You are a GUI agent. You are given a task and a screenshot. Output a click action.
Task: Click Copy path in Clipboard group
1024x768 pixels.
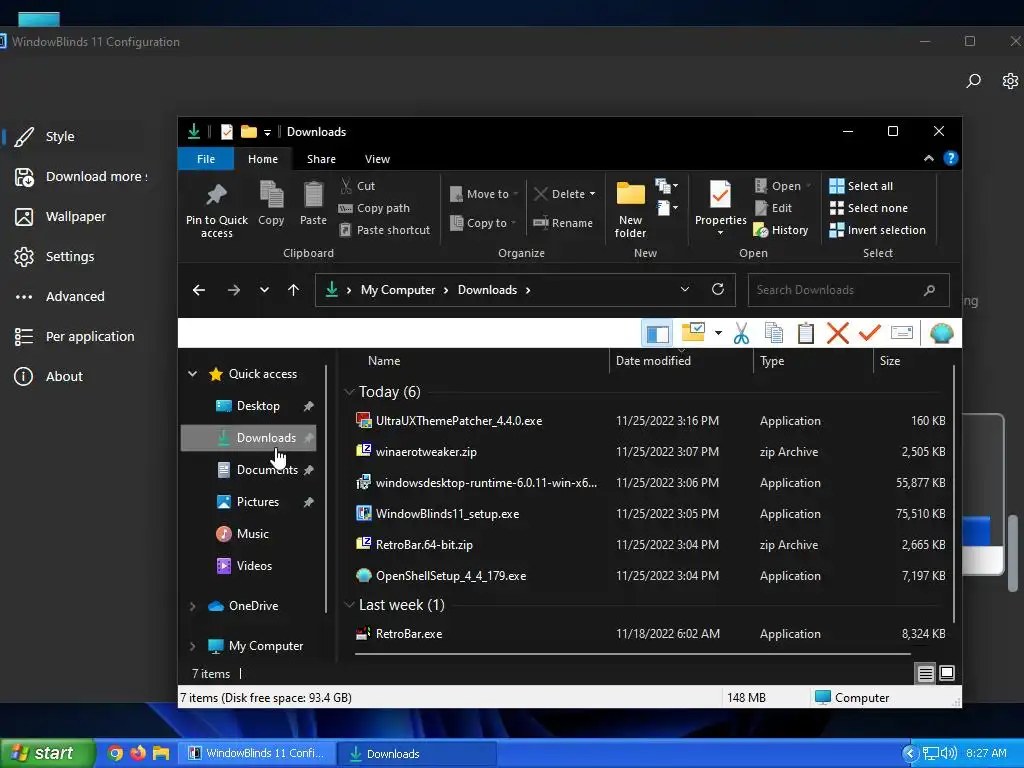pyautogui.click(x=374, y=208)
